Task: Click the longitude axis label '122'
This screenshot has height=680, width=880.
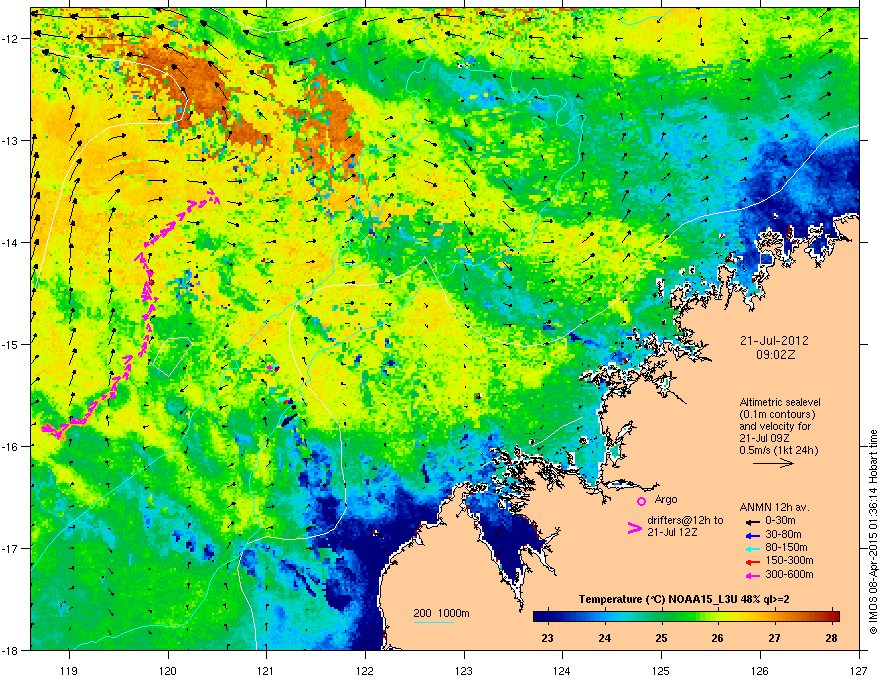Action: coord(365,670)
